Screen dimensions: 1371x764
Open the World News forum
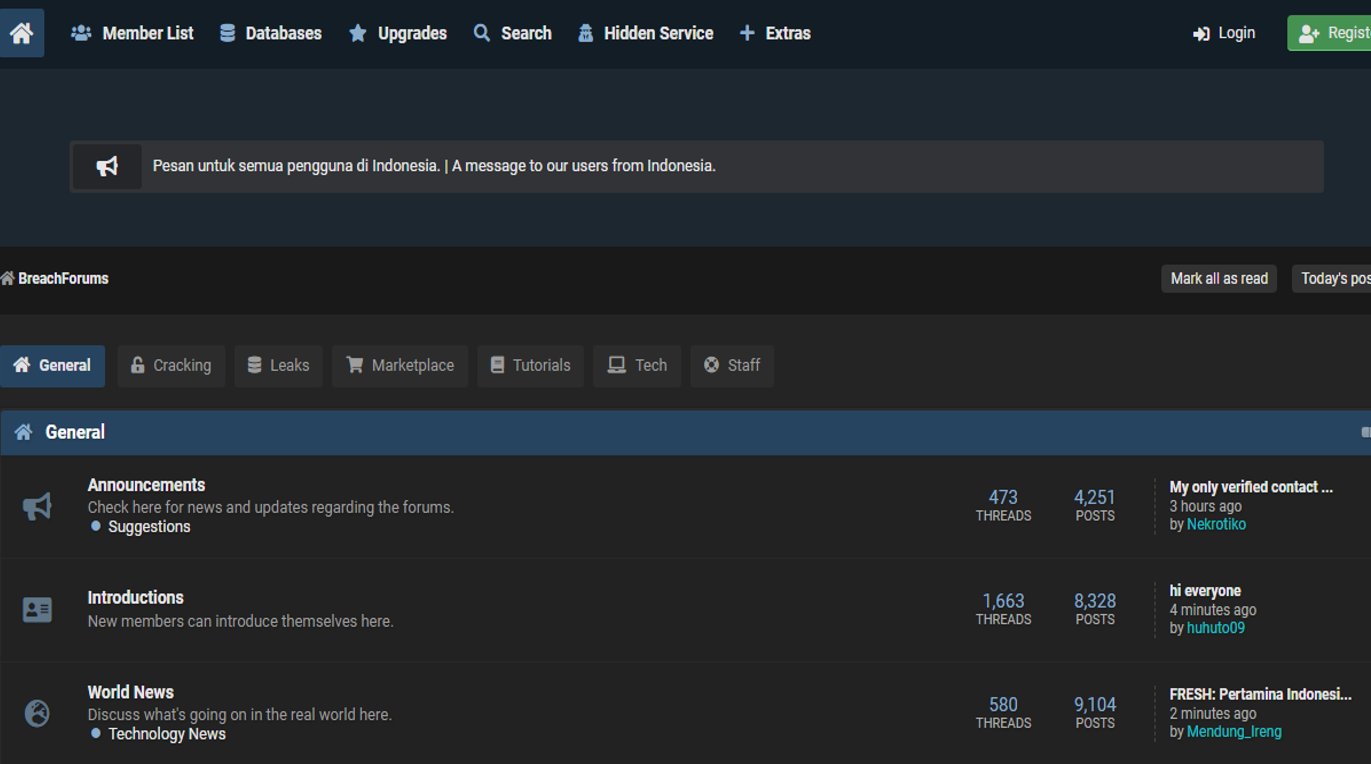click(130, 692)
